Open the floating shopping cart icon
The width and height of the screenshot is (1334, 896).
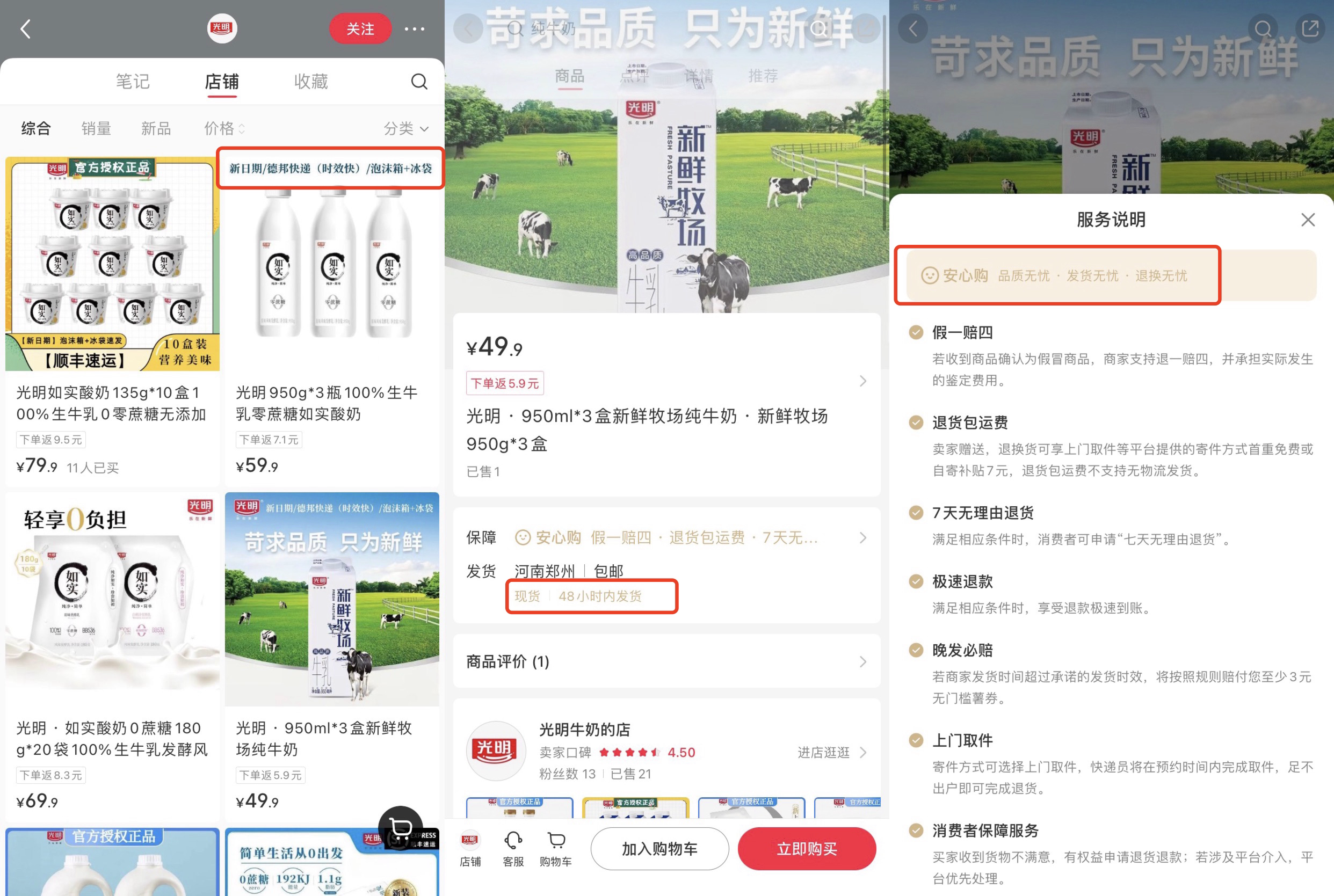pyautogui.click(x=400, y=827)
